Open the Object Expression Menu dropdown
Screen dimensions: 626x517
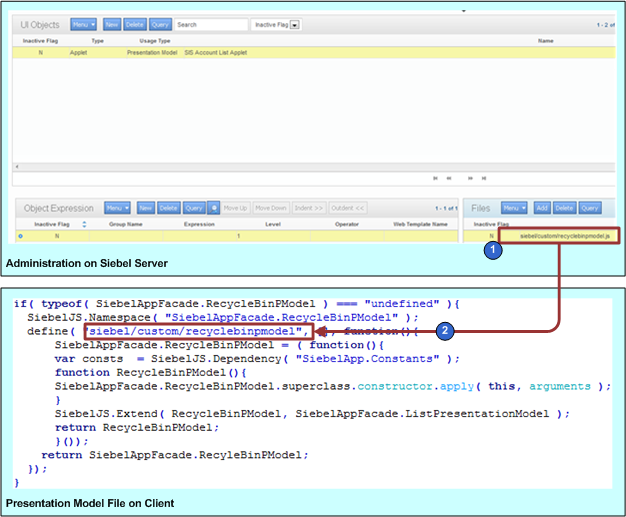(117, 208)
